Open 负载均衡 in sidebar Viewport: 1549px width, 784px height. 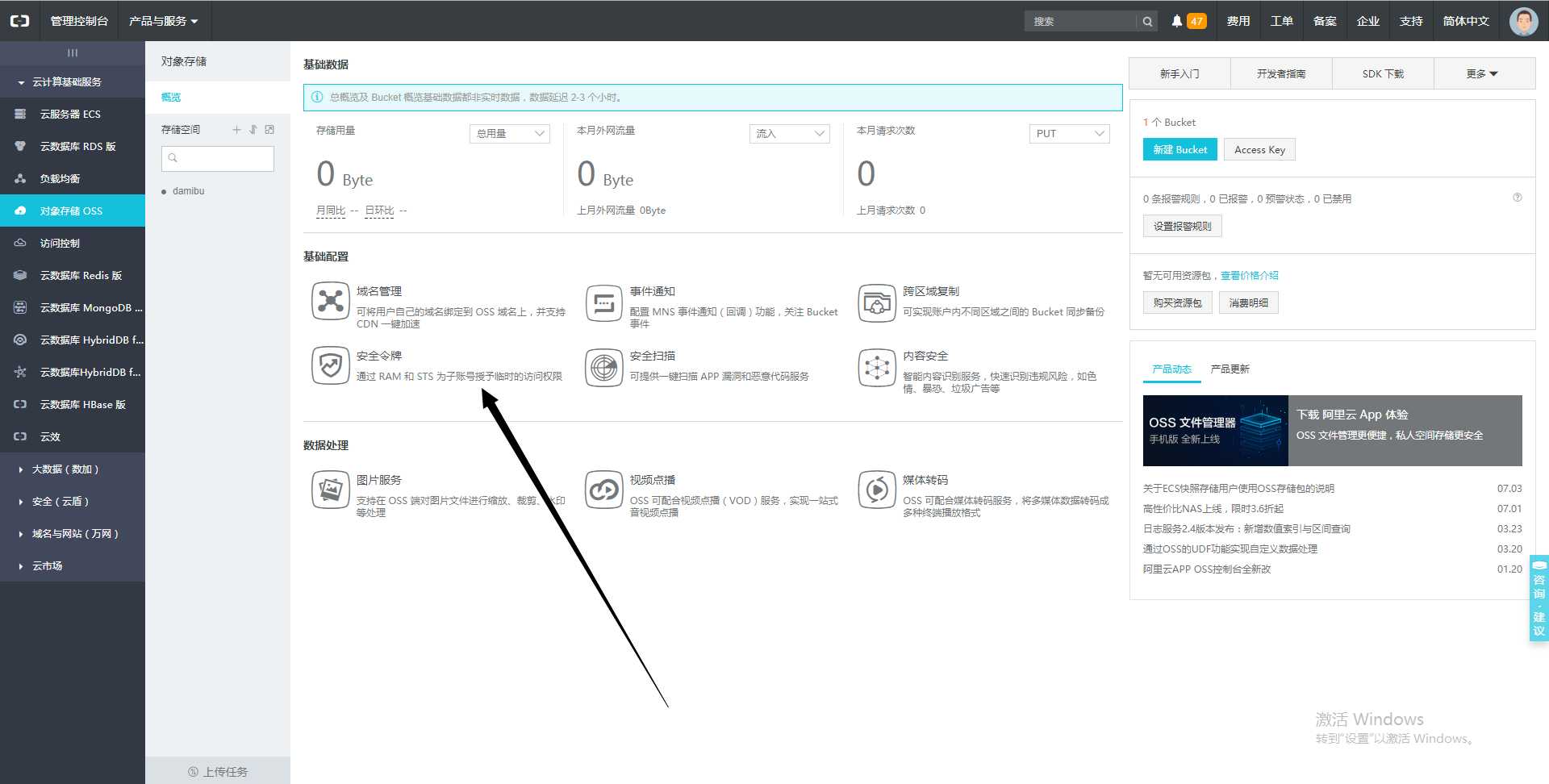click(73, 178)
